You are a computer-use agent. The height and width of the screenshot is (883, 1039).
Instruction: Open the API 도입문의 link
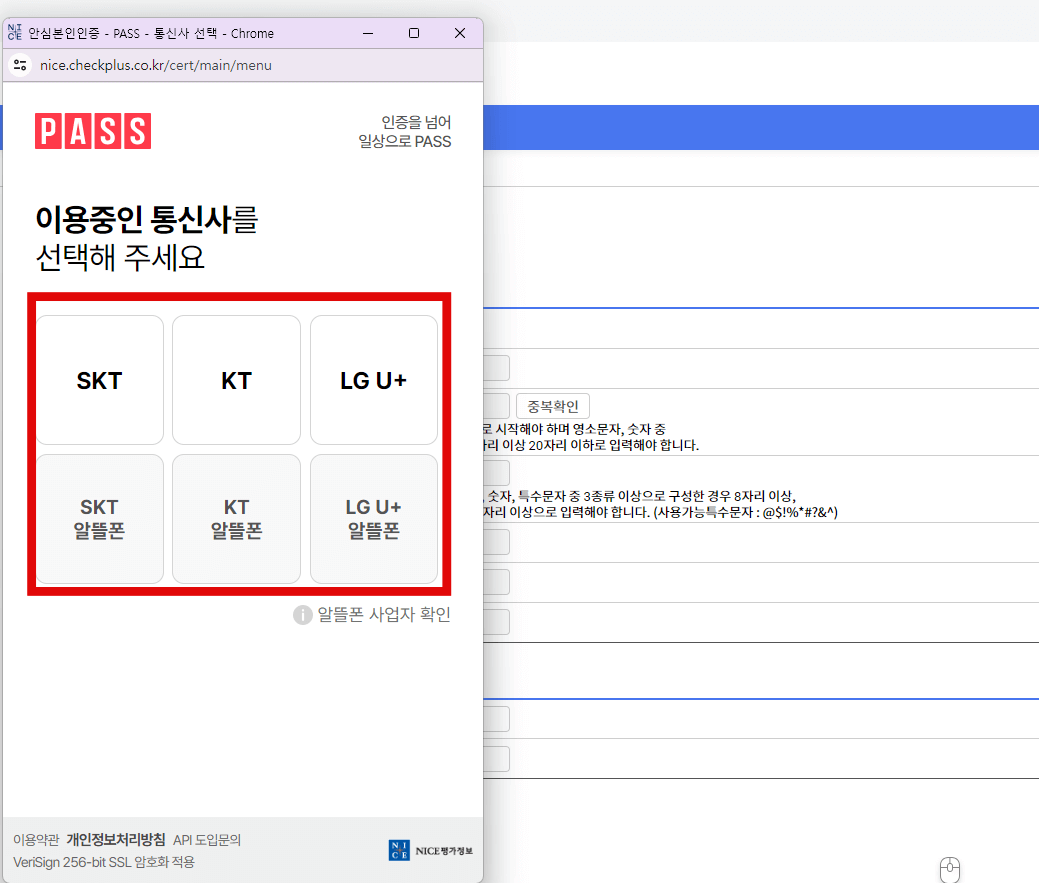coord(207,840)
